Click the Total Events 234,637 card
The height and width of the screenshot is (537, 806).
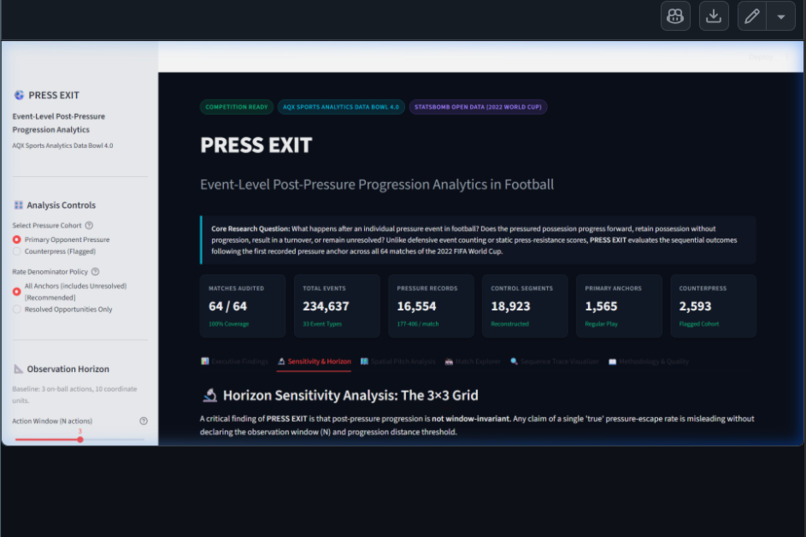pyautogui.click(x=337, y=306)
